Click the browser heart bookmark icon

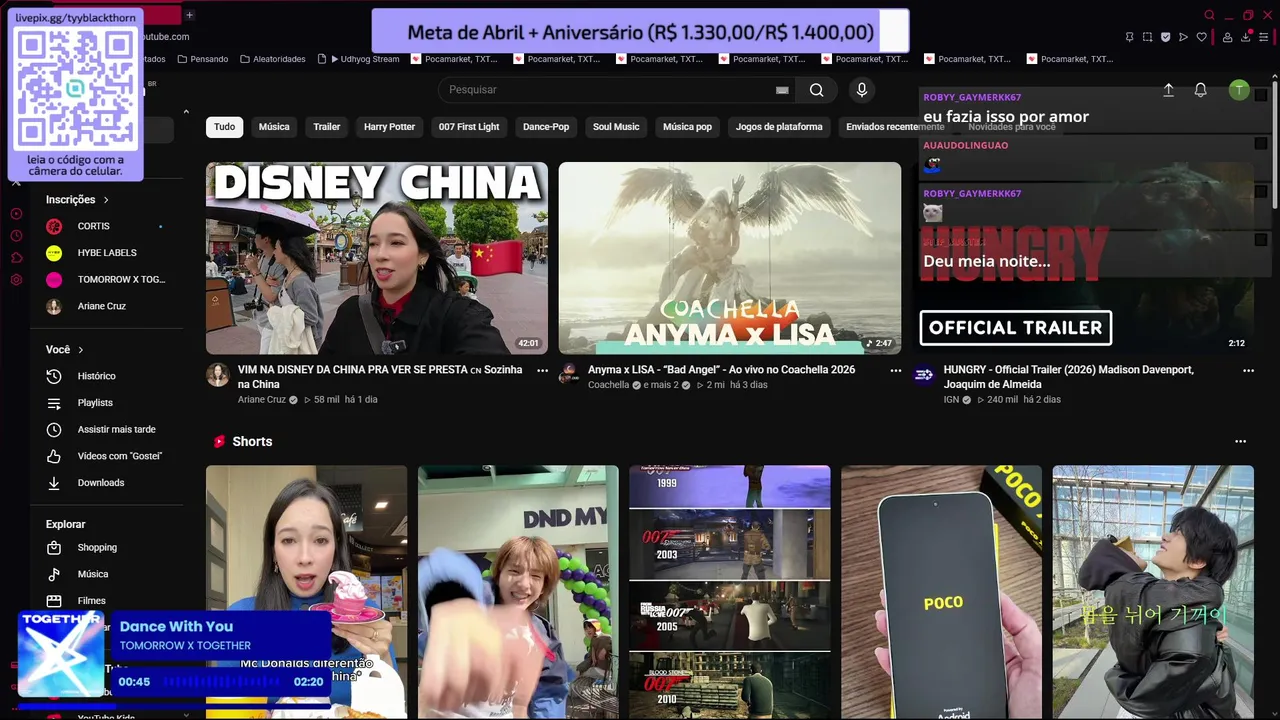[1201, 37]
